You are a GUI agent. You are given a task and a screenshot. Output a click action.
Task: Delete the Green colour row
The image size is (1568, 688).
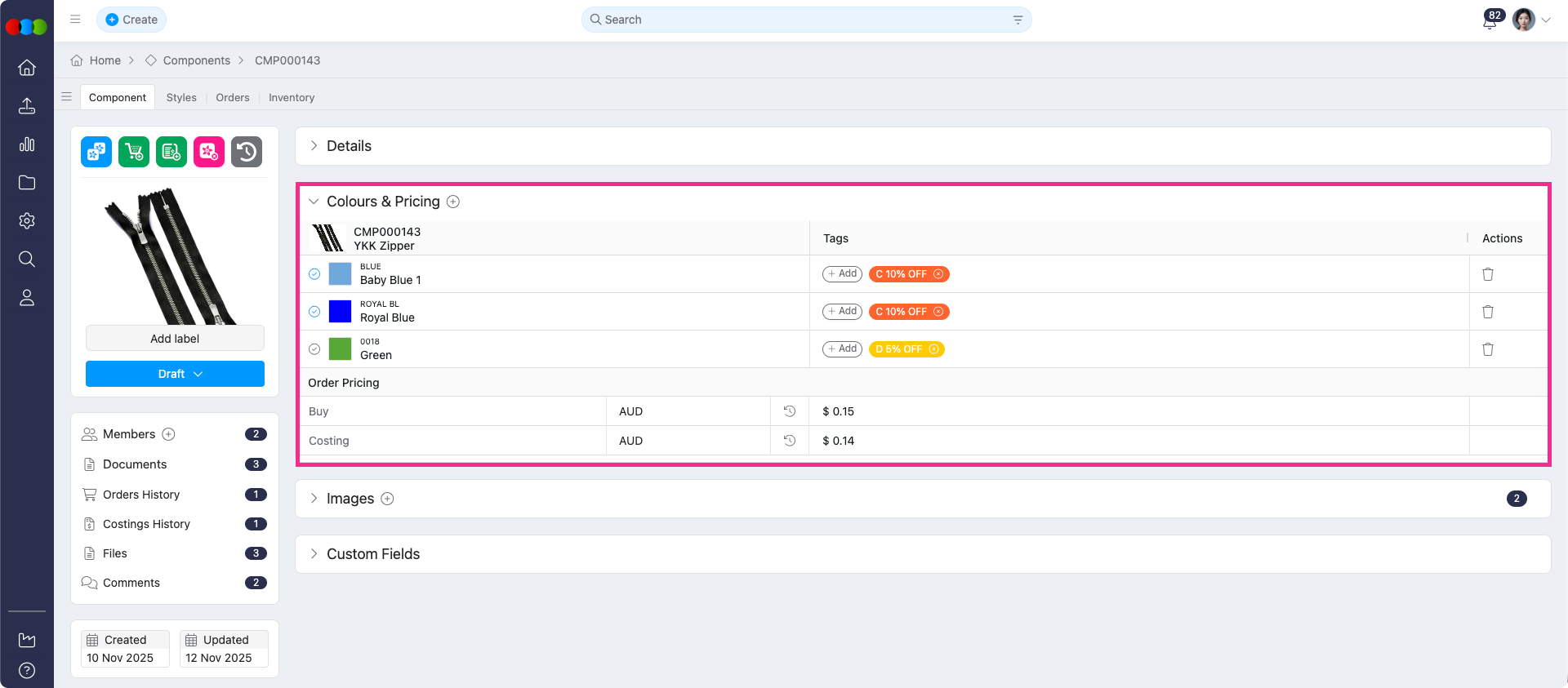point(1487,349)
